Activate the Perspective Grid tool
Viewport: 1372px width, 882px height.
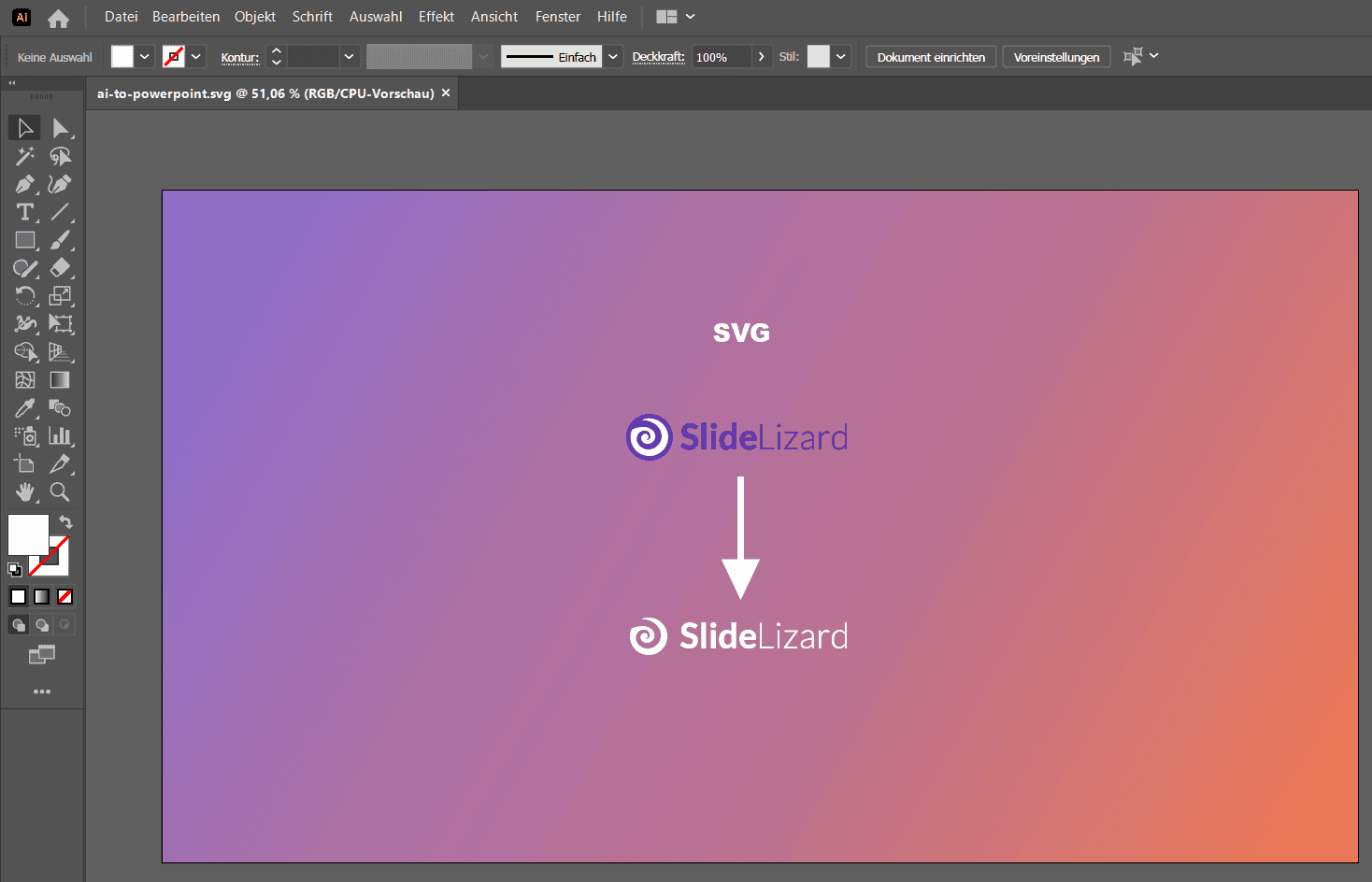pos(61,352)
